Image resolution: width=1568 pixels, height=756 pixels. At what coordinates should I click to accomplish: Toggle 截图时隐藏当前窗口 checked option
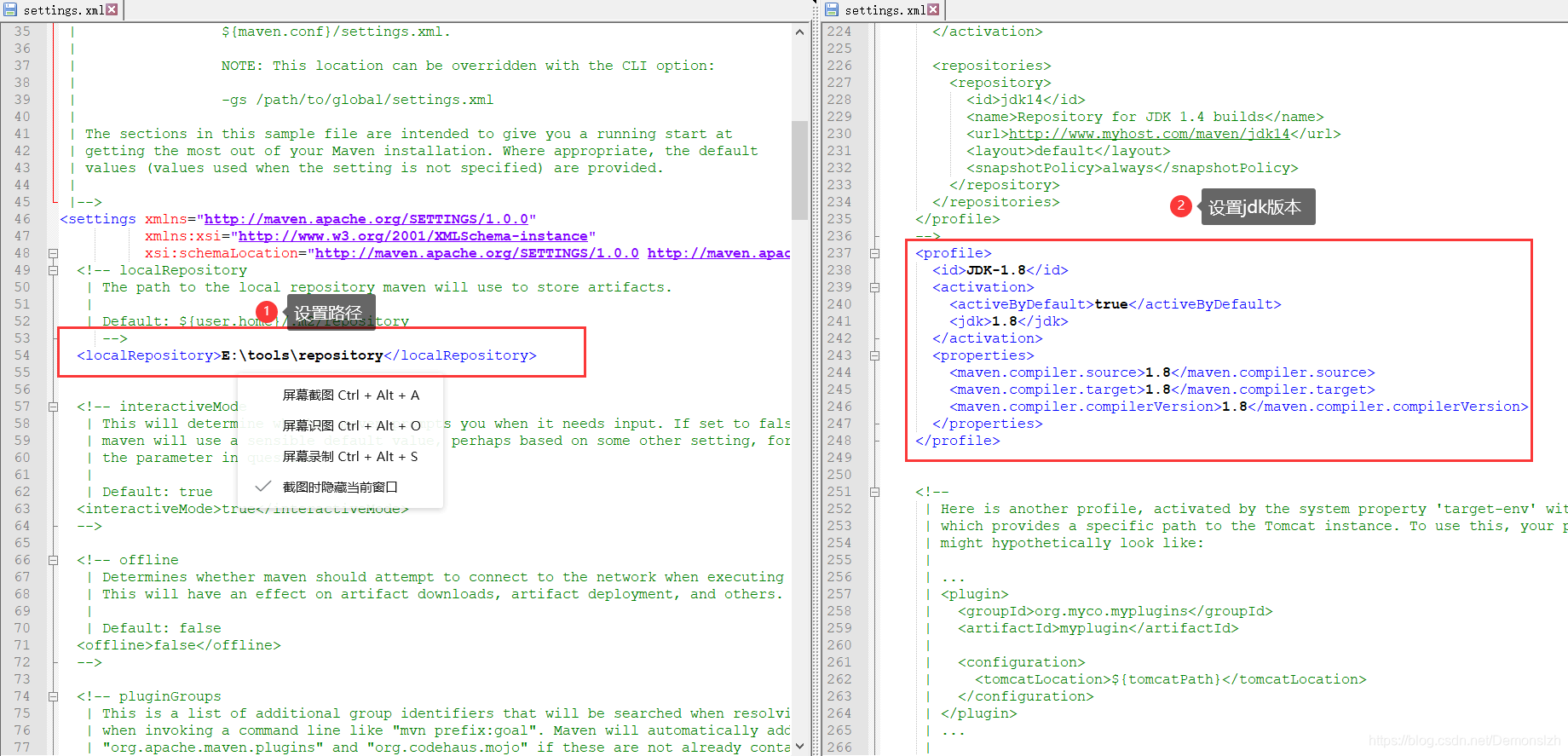coord(340,487)
